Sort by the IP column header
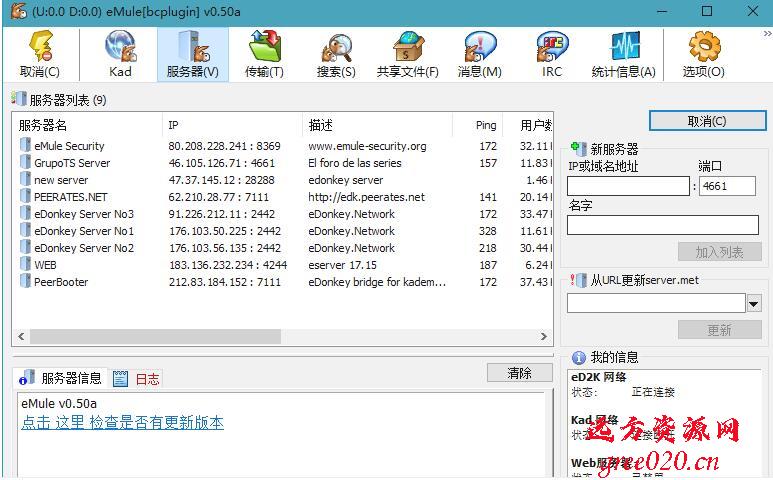 coord(232,125)
